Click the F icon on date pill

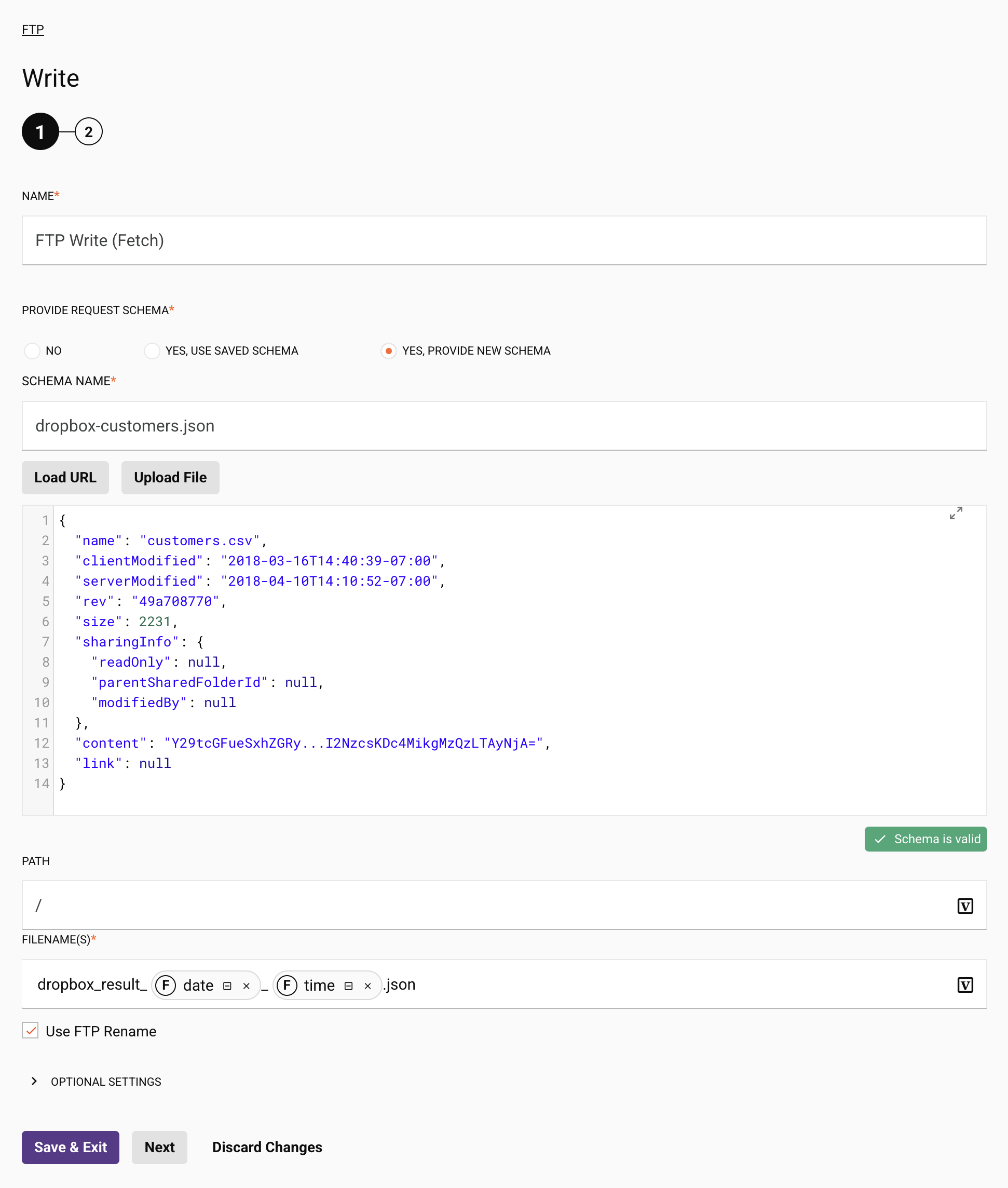pos(166,984)
